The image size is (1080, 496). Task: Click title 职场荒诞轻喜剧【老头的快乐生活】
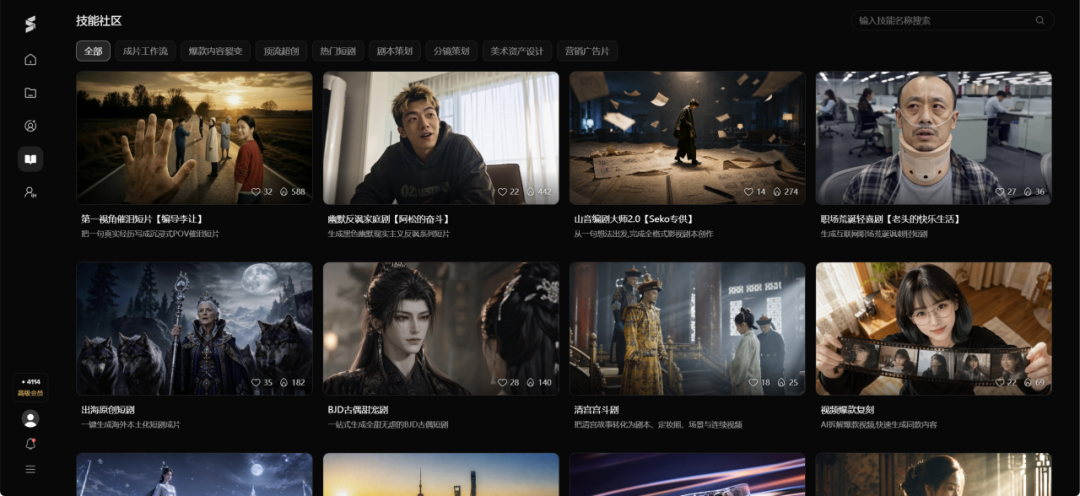pos(892,219)
